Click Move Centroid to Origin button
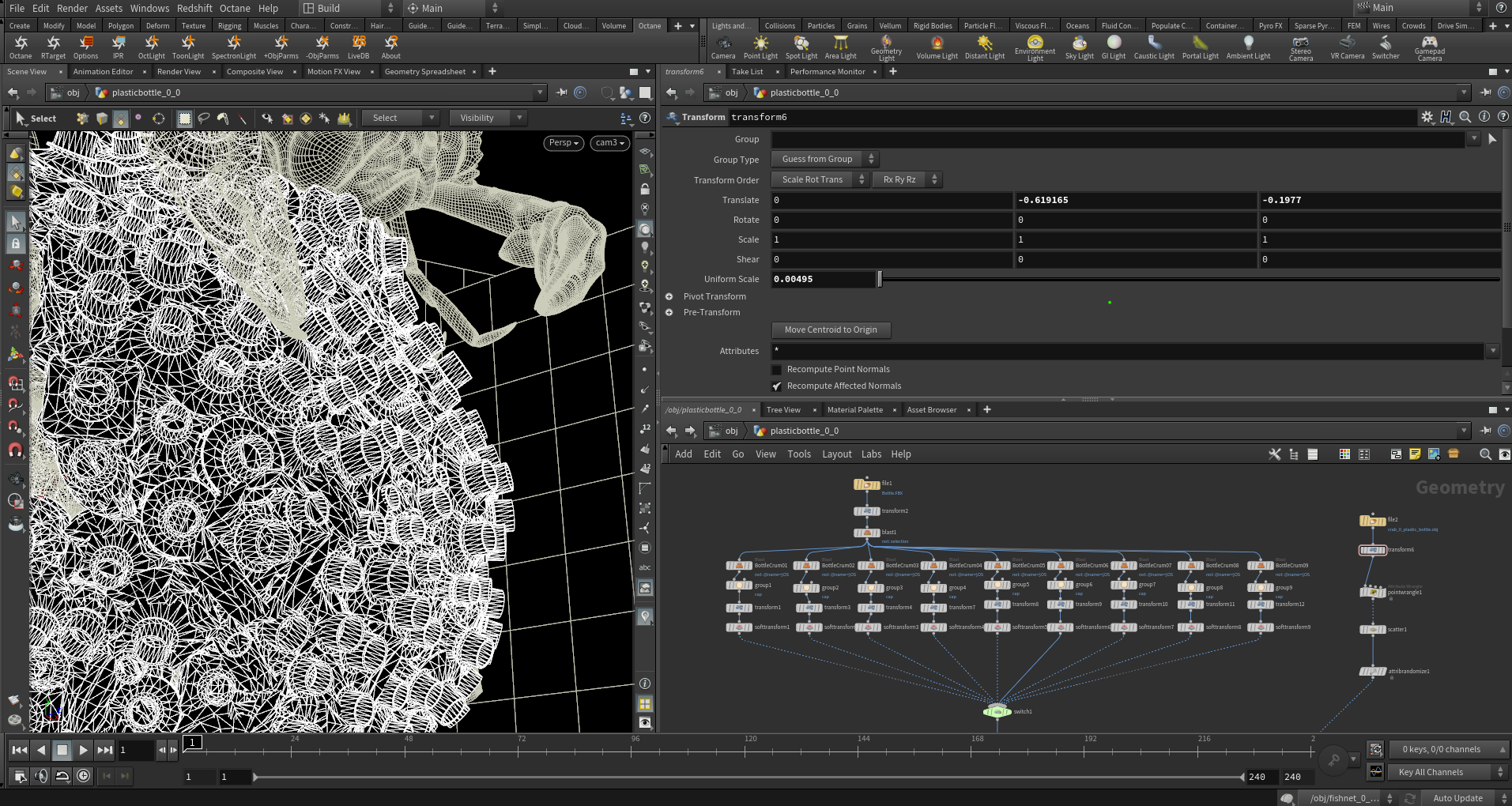 [831, 330]
